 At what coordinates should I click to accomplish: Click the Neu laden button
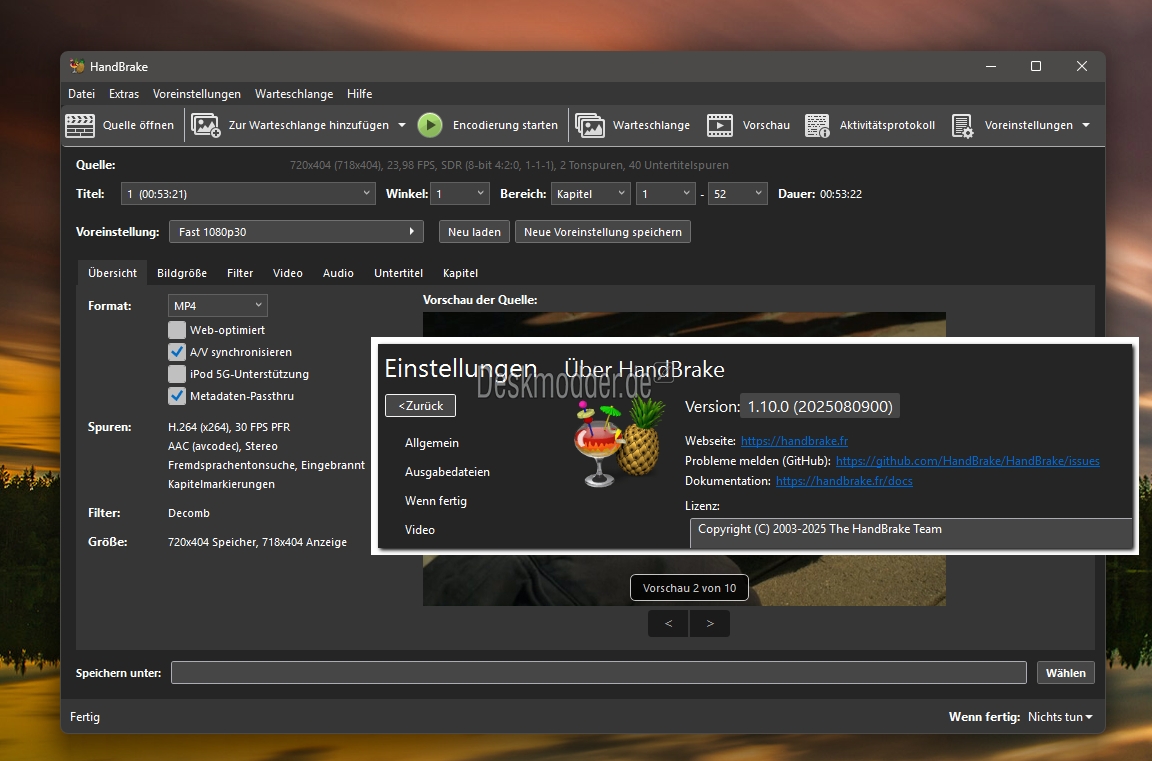click(474, 231)
